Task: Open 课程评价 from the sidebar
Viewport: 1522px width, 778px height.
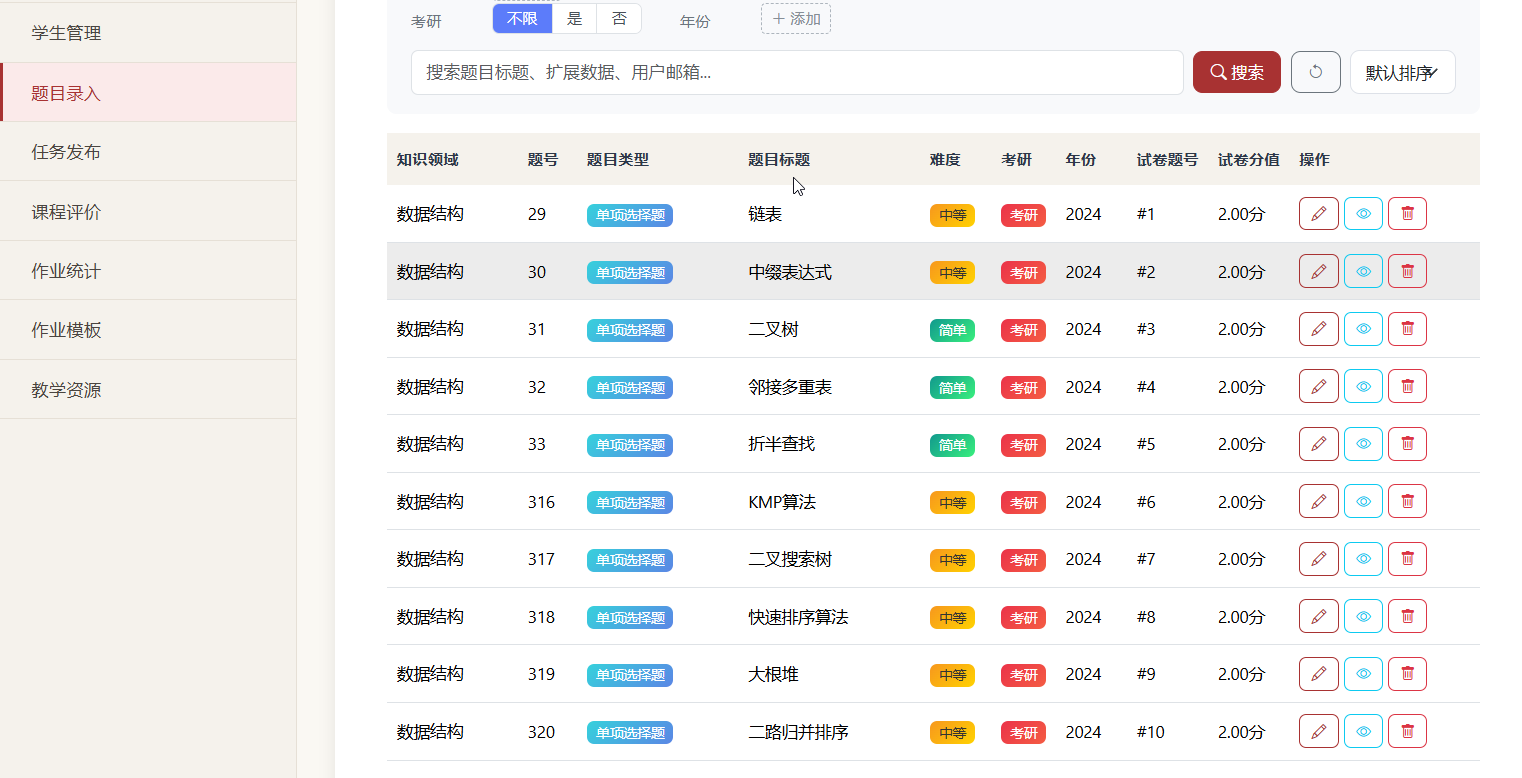Action: click(148, 212)
